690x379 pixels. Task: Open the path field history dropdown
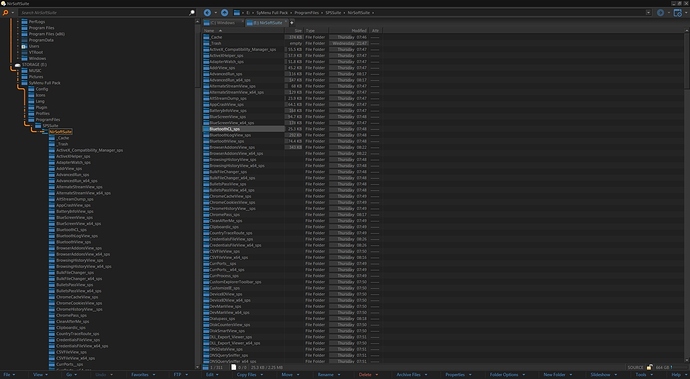[648, 13]
